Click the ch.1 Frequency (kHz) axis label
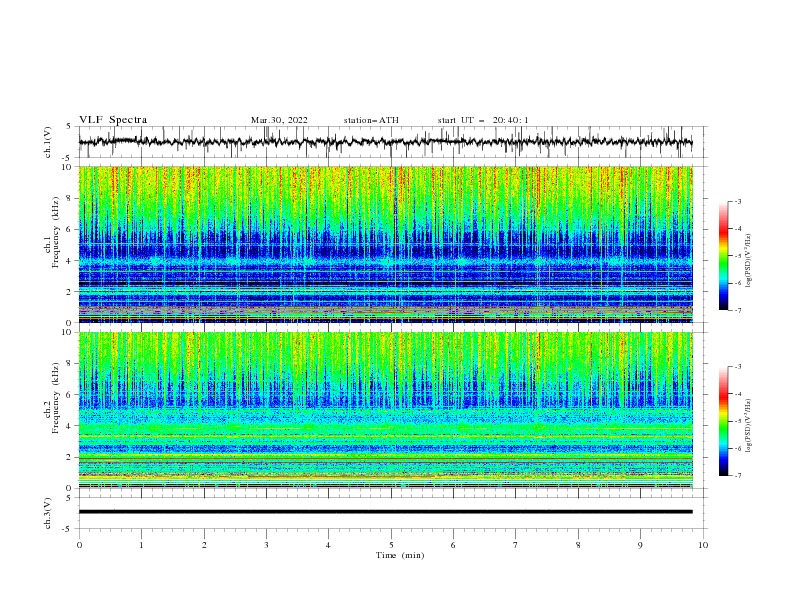 (53, 233)
